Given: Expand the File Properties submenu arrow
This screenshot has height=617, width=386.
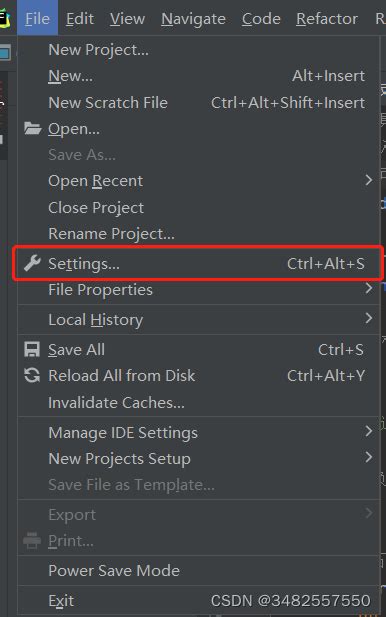Looking at the screenshot, I should point(368,288).
